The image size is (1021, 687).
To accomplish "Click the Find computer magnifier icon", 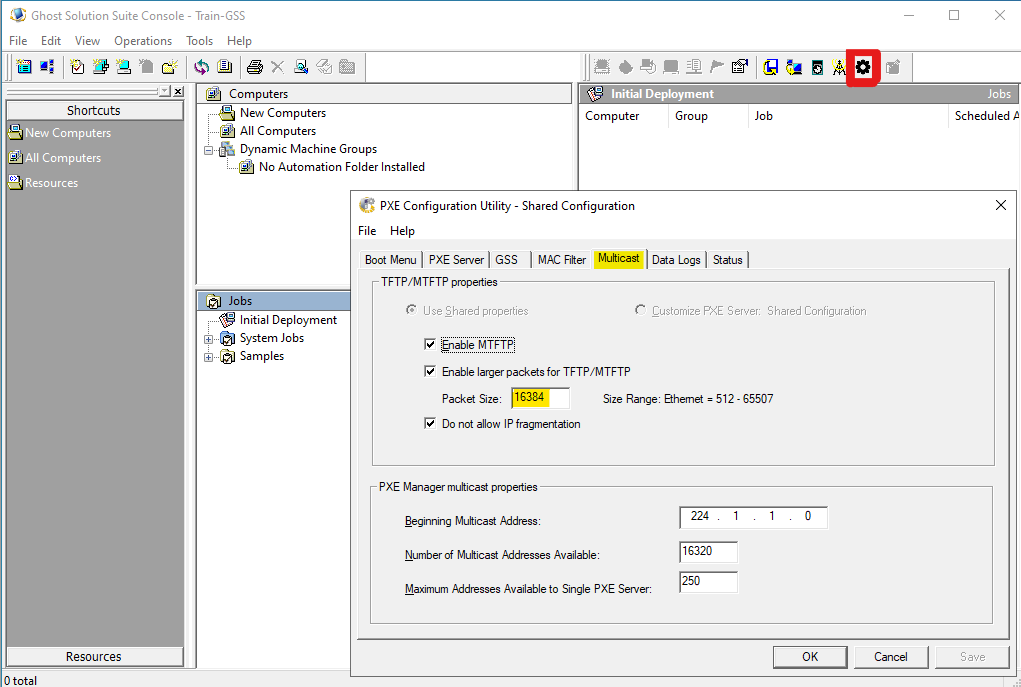I will point(301,67).
